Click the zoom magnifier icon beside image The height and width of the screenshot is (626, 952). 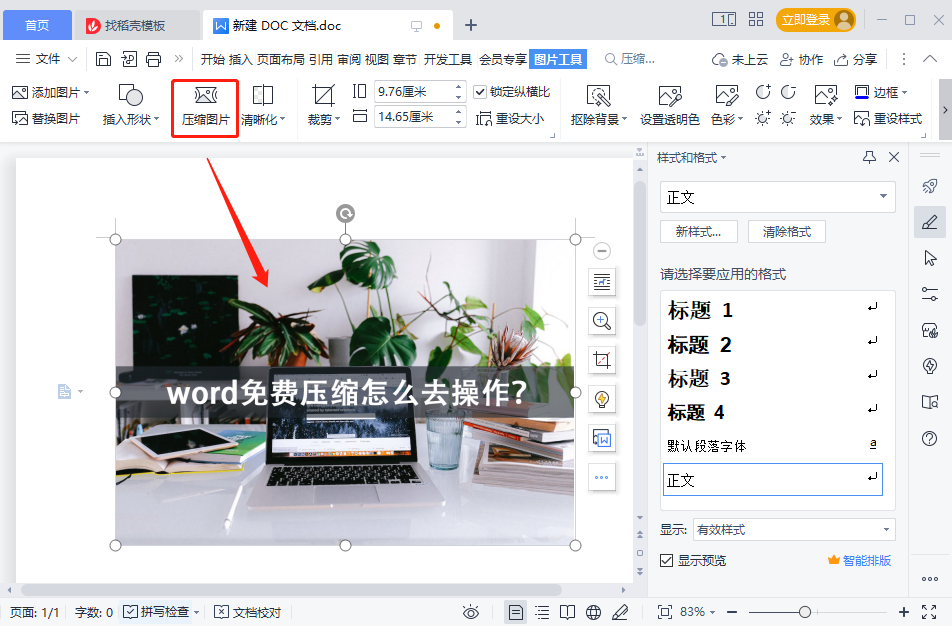pyautogui.click(x=602, y=321)
